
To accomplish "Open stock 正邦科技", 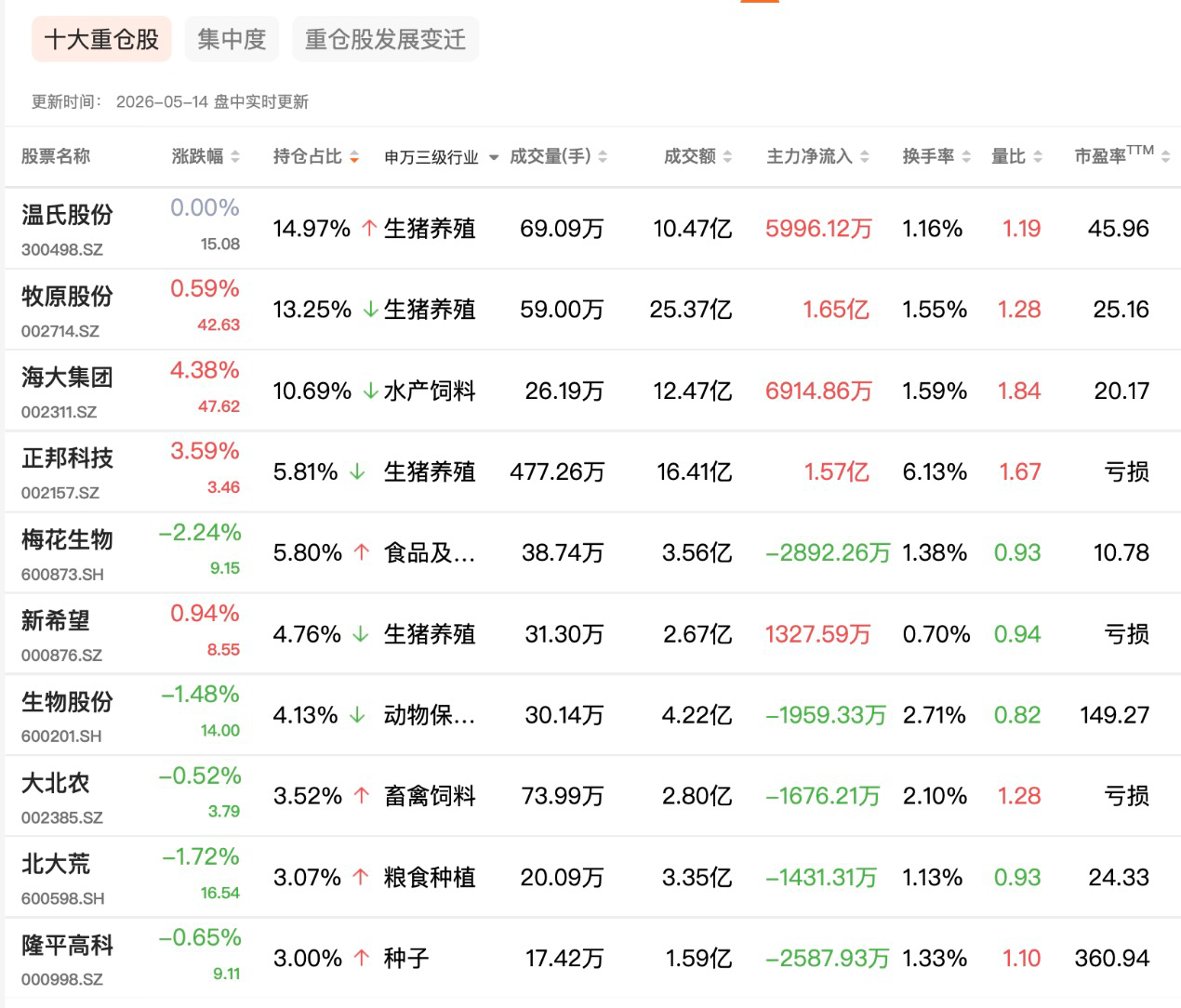I will 67,458.
